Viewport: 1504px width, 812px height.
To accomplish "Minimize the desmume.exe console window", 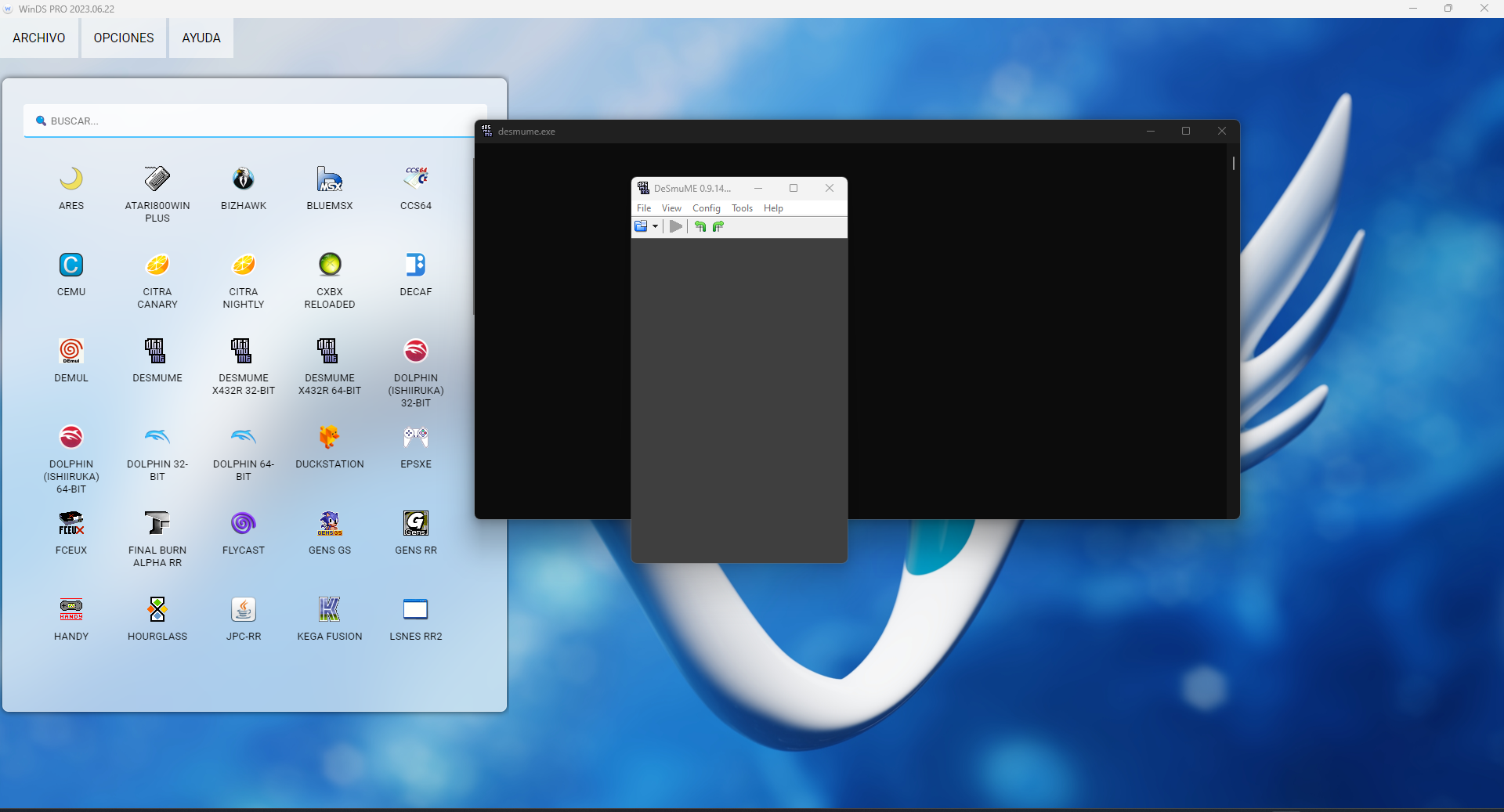I will 1151,132.
